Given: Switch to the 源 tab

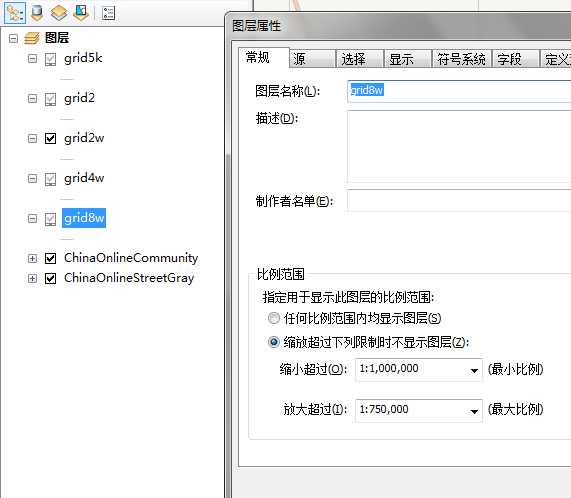Looking at the screenshot, I should point(312,59).
